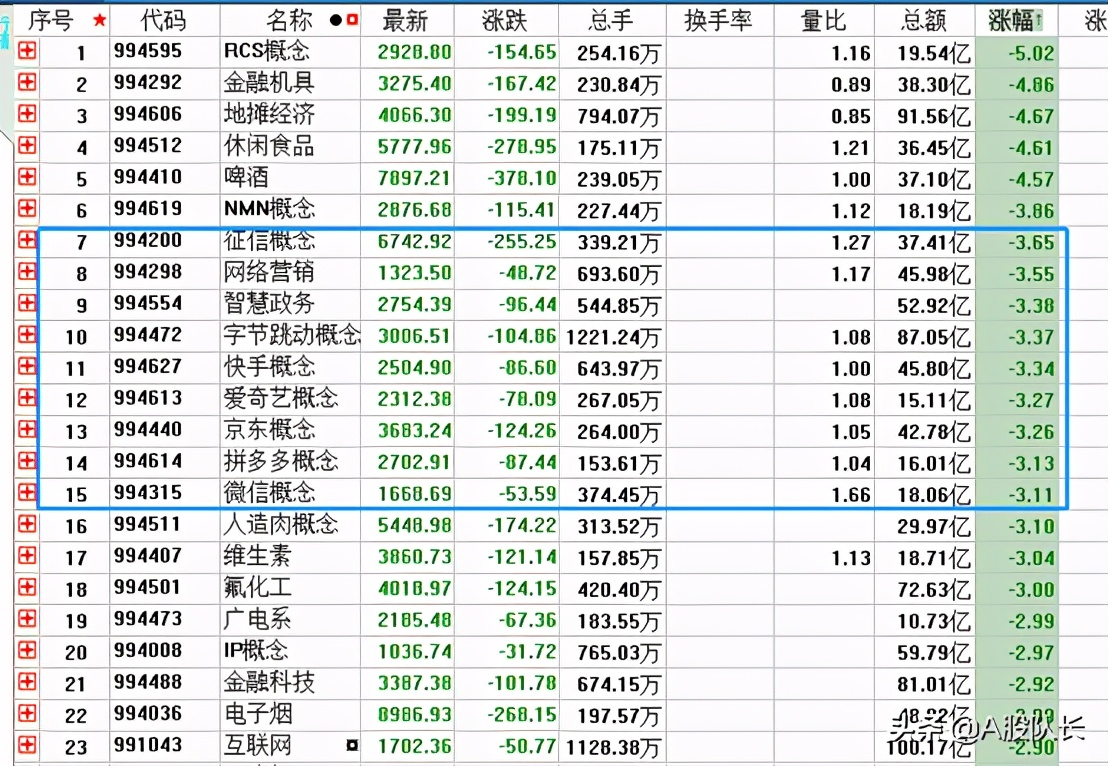Sort by the 涨跌 column header
The image size is (1108, 766).
click(x=505, y=20)
